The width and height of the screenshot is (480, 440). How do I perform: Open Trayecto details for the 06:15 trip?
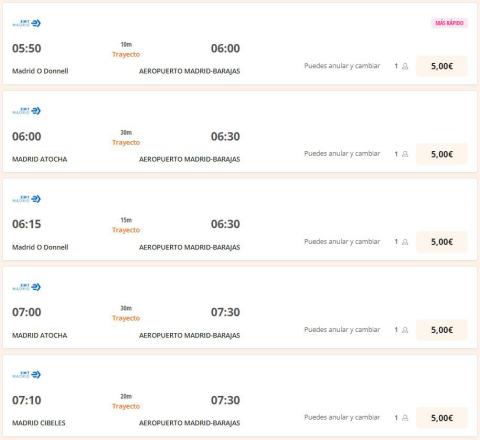[126, 230]
